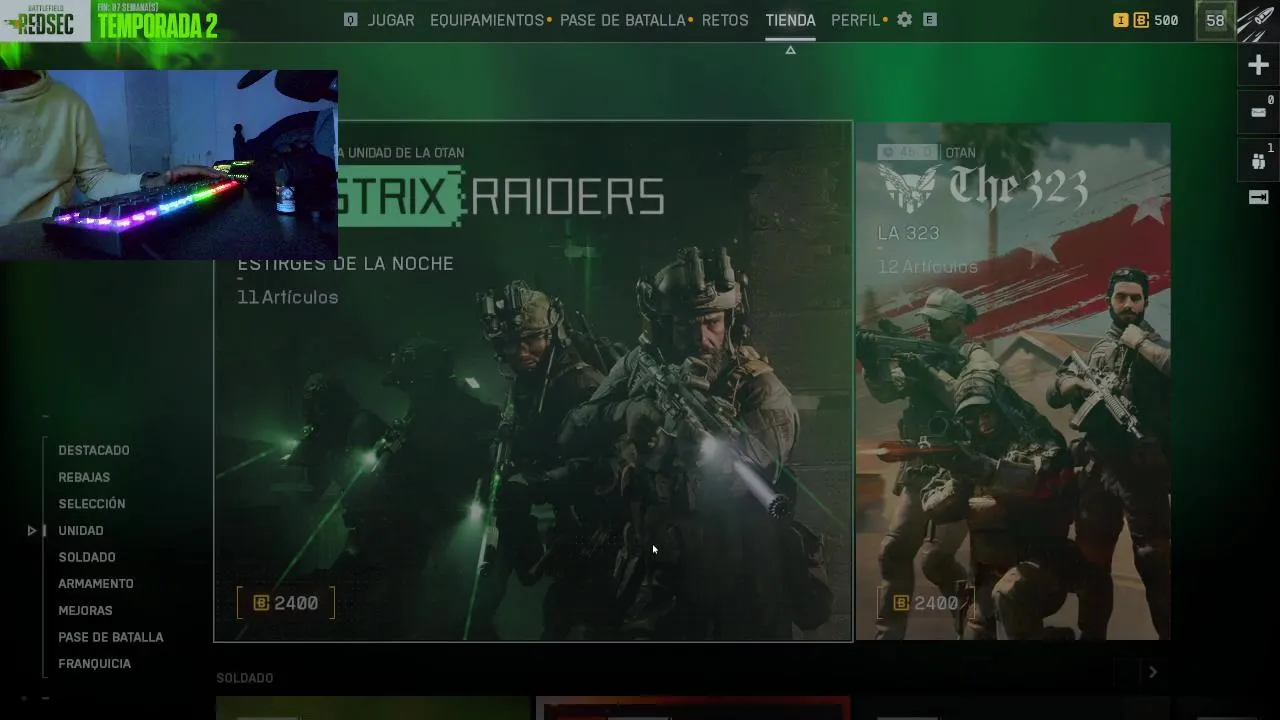Click the '12 Artículos' text
Viewport: 1280px width, 720px height.
click(x=928, y=267)
